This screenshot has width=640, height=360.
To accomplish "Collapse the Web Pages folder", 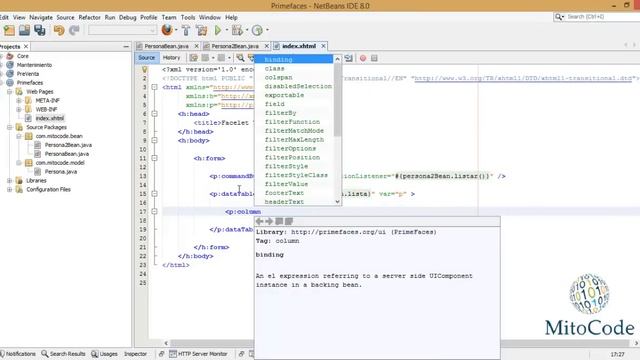I will [x=9, y=92].
